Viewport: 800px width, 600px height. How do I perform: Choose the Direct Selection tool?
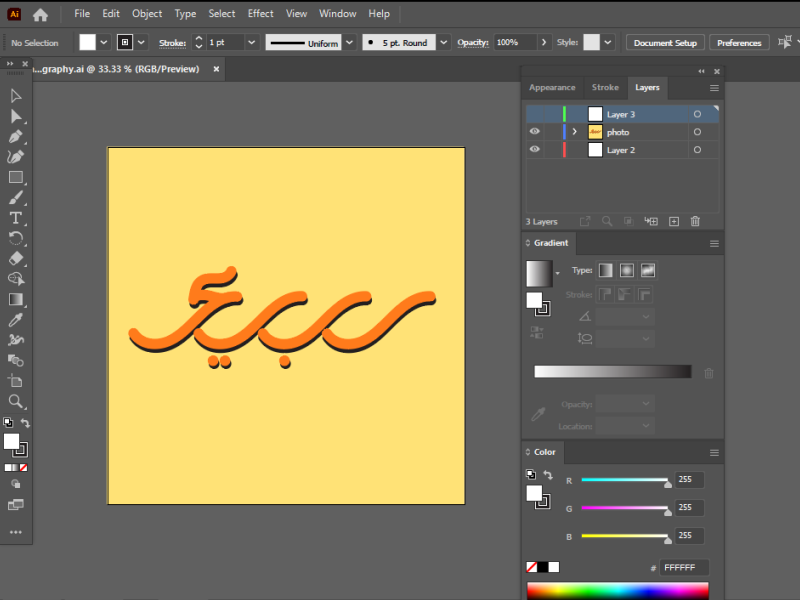coord(16,116)
